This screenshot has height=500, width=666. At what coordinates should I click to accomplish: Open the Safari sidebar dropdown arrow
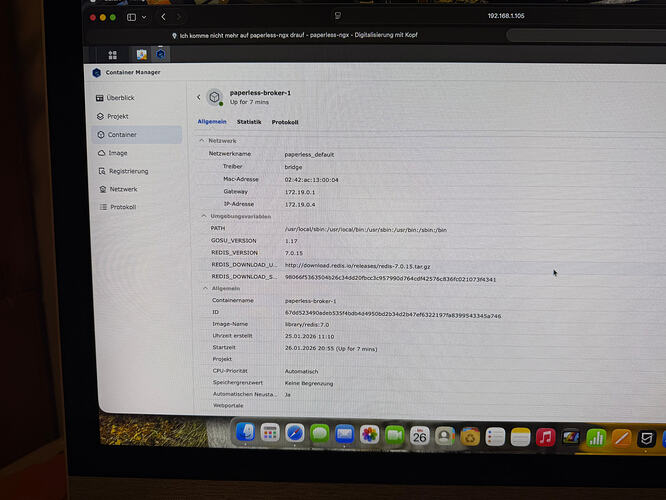coord(144,17)
